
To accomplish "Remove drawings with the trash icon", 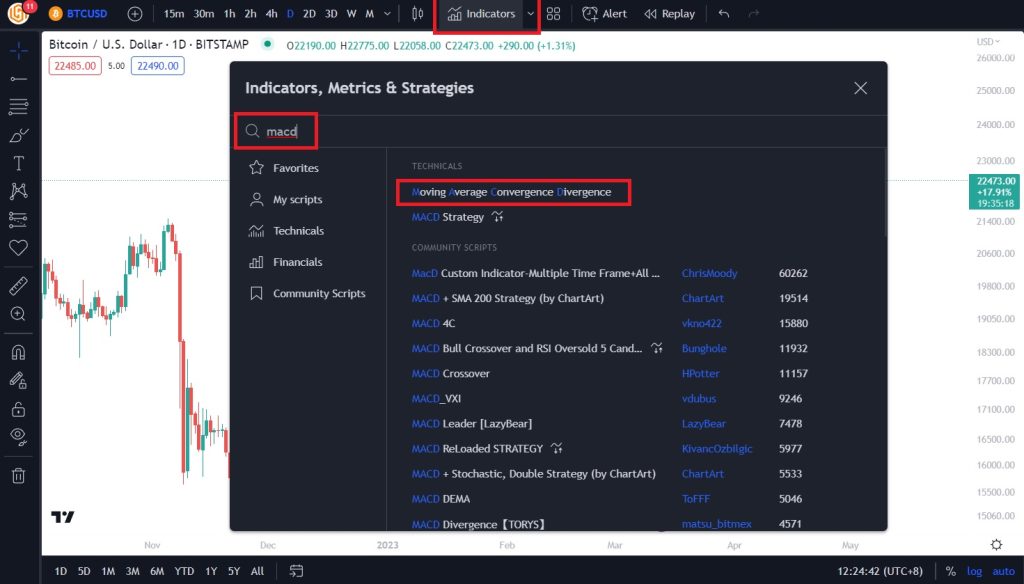I will click(x=18, y=476).
